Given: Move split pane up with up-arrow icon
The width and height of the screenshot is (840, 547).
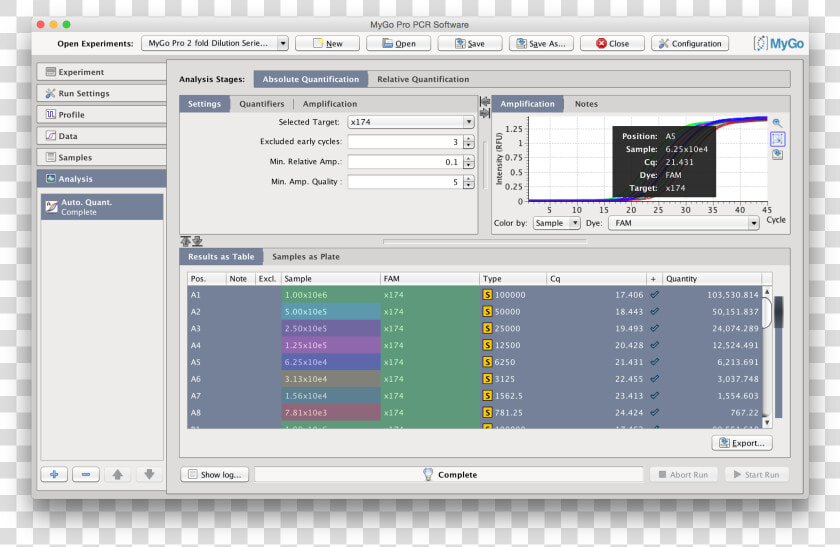Looking at the screenshot, I should pyautogui.click(x=186, y=242).
